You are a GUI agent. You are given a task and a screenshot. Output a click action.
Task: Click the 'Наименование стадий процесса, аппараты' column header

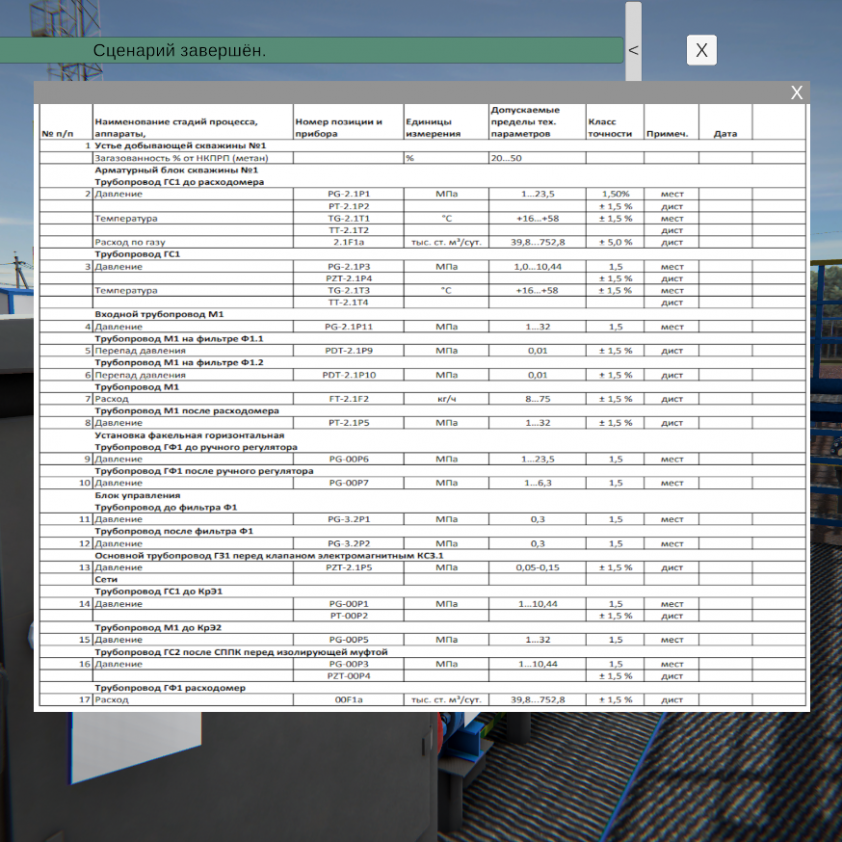[x=176, y=128]
